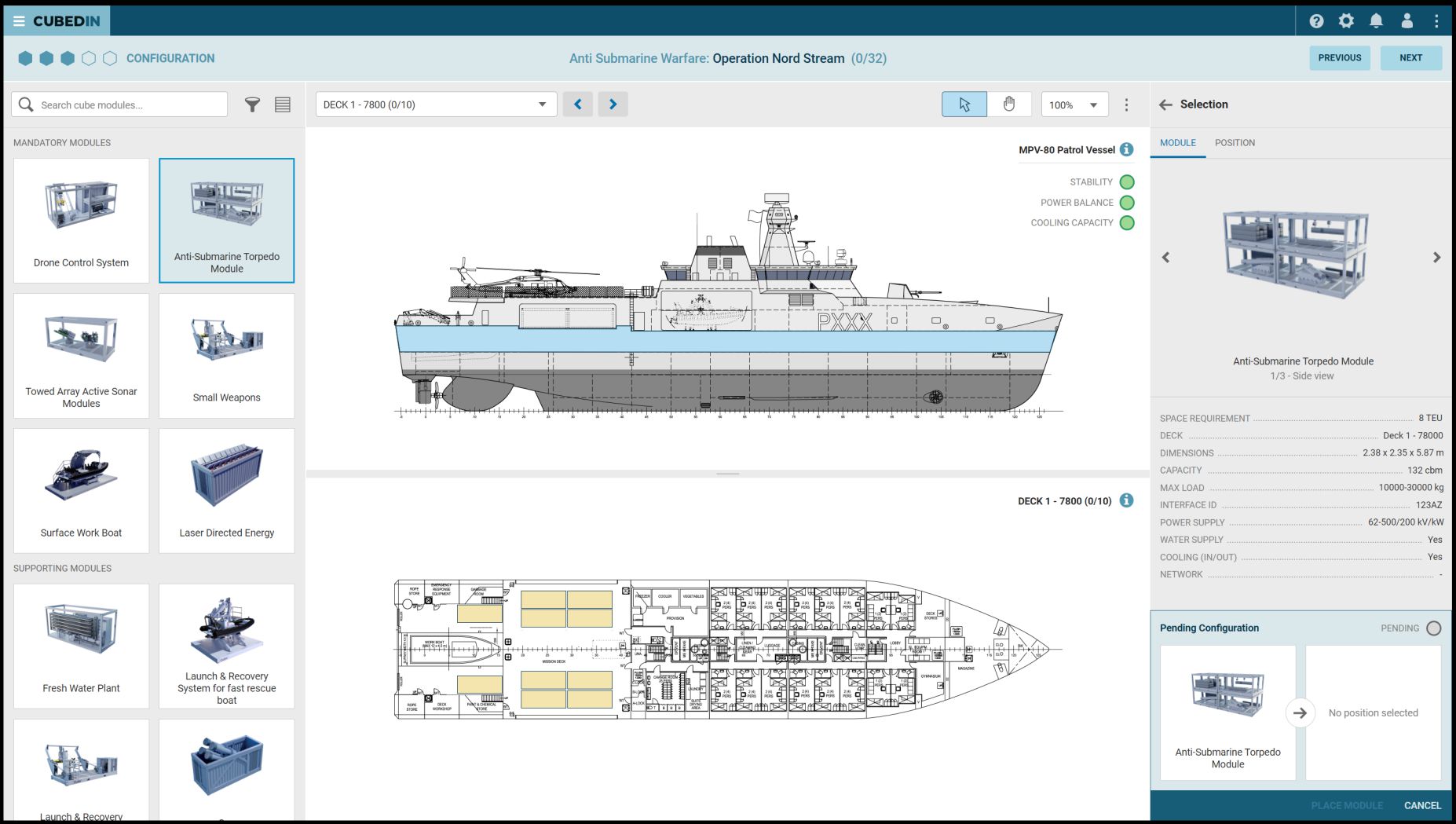Screen dimensions: 1456x824
Task: Open the hamburger main menu
Action: coord(19,21)
